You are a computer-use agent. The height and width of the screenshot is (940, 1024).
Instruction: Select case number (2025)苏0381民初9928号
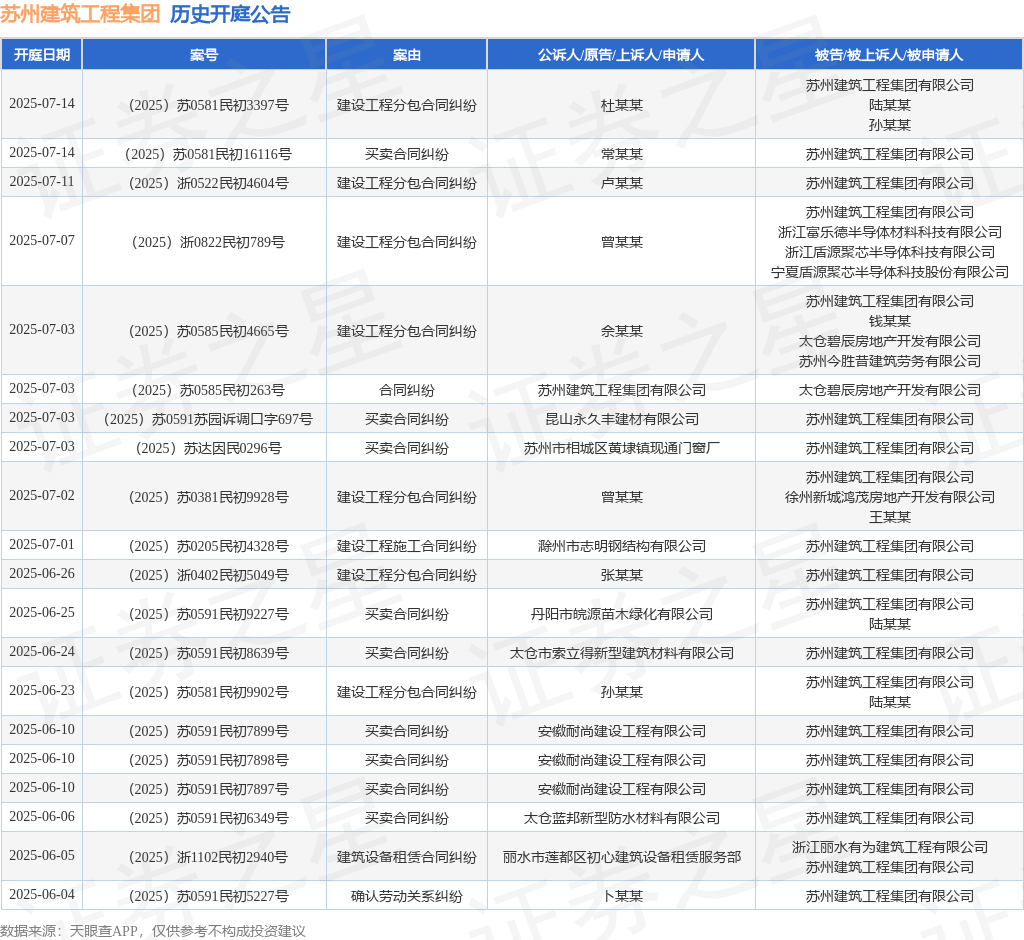208,497
